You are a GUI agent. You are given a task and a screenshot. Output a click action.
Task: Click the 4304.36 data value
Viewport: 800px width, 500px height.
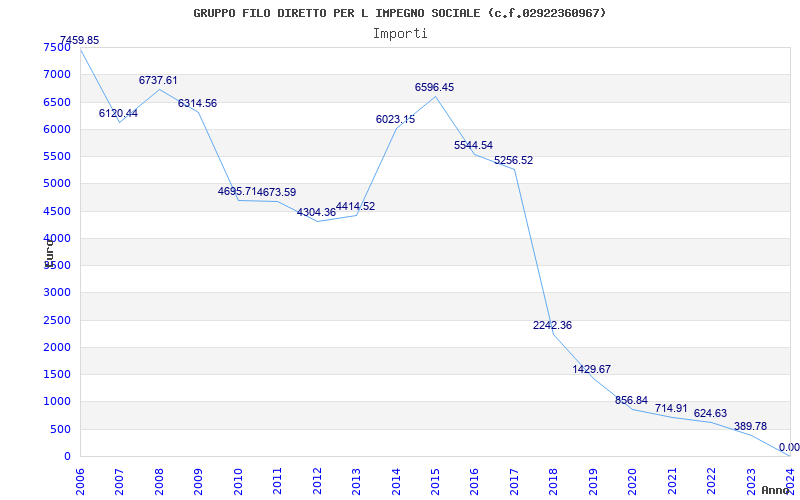coord(316,212)
